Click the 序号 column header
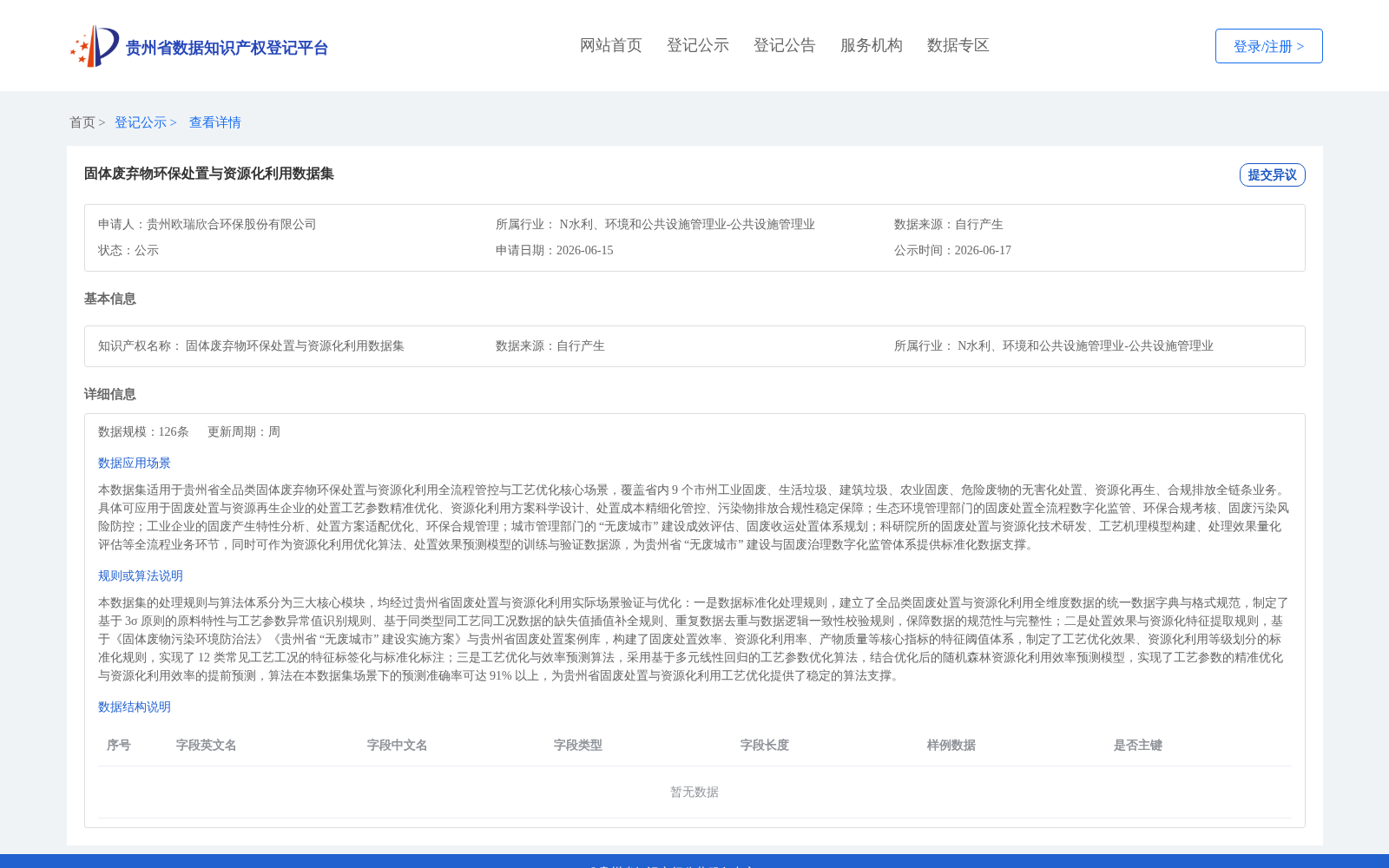This screenshot has height=868, width=1389. point(119,745)
